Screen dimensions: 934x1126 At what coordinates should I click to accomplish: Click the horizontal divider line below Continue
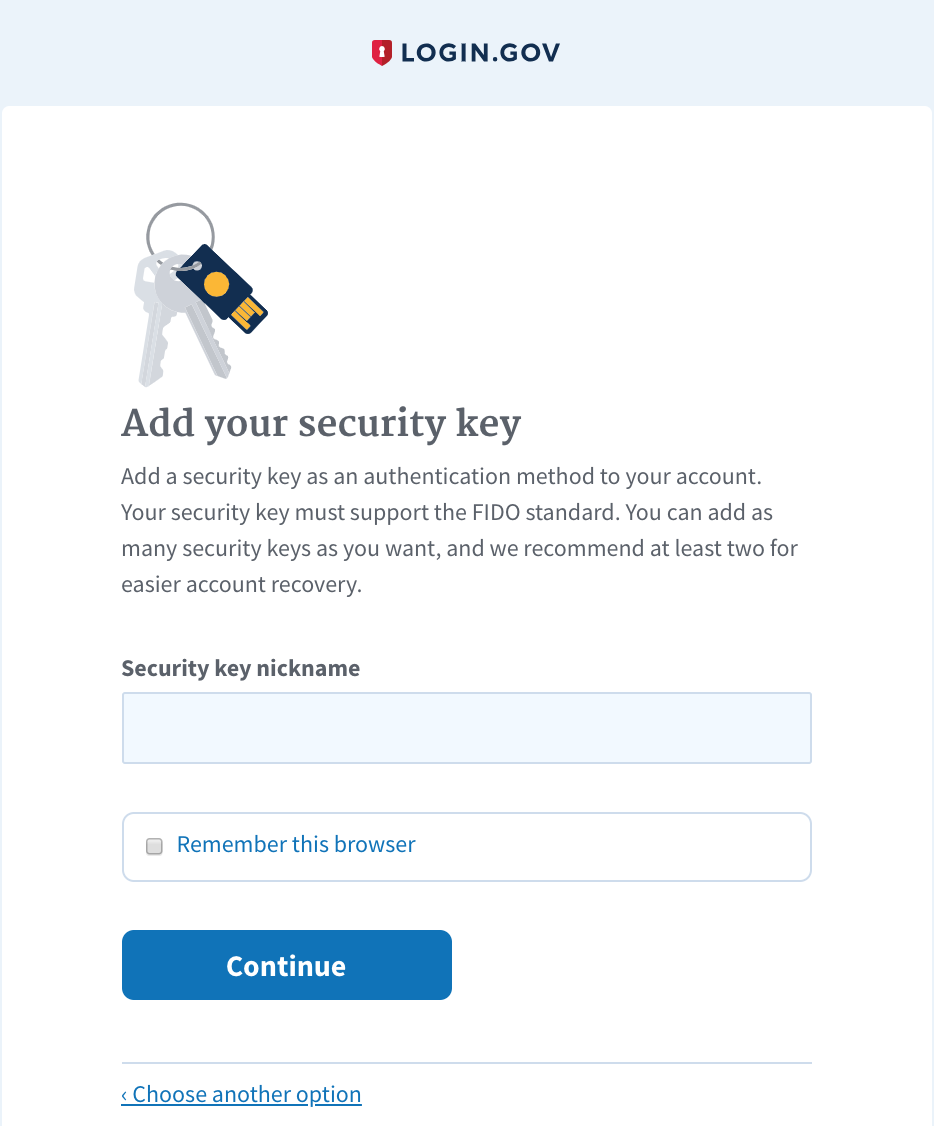coord(466,1062)
